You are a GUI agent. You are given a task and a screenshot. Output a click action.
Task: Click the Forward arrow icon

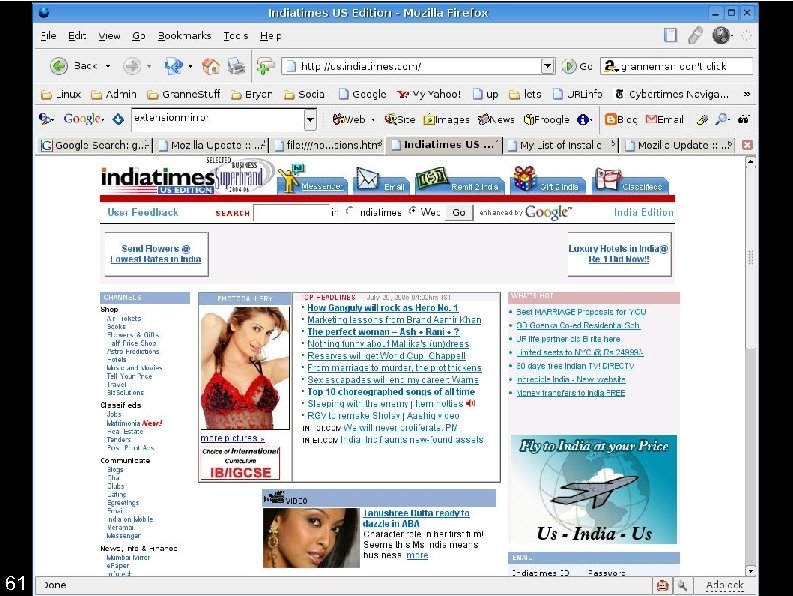(x=132, y=66)
